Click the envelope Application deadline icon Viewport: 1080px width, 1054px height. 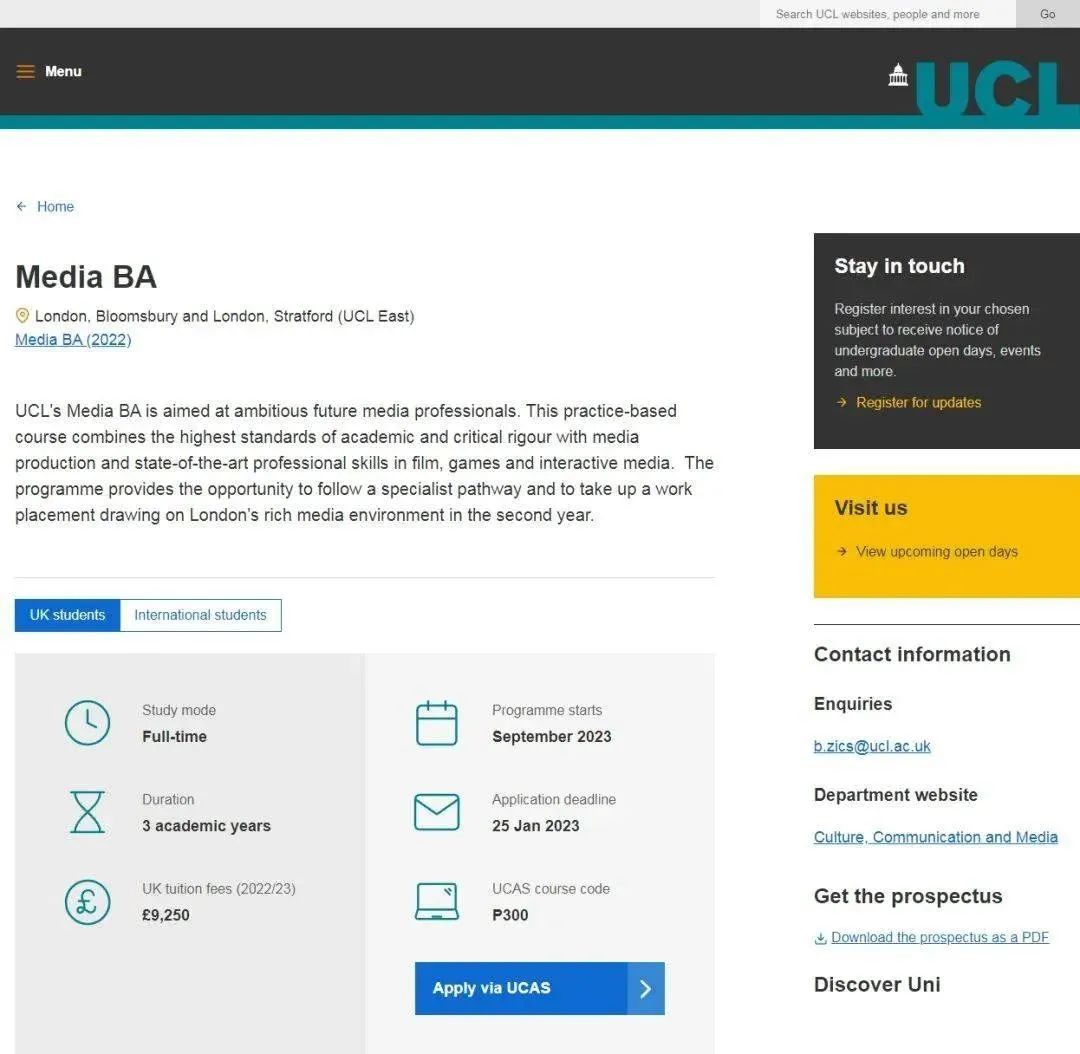[436, 812]
